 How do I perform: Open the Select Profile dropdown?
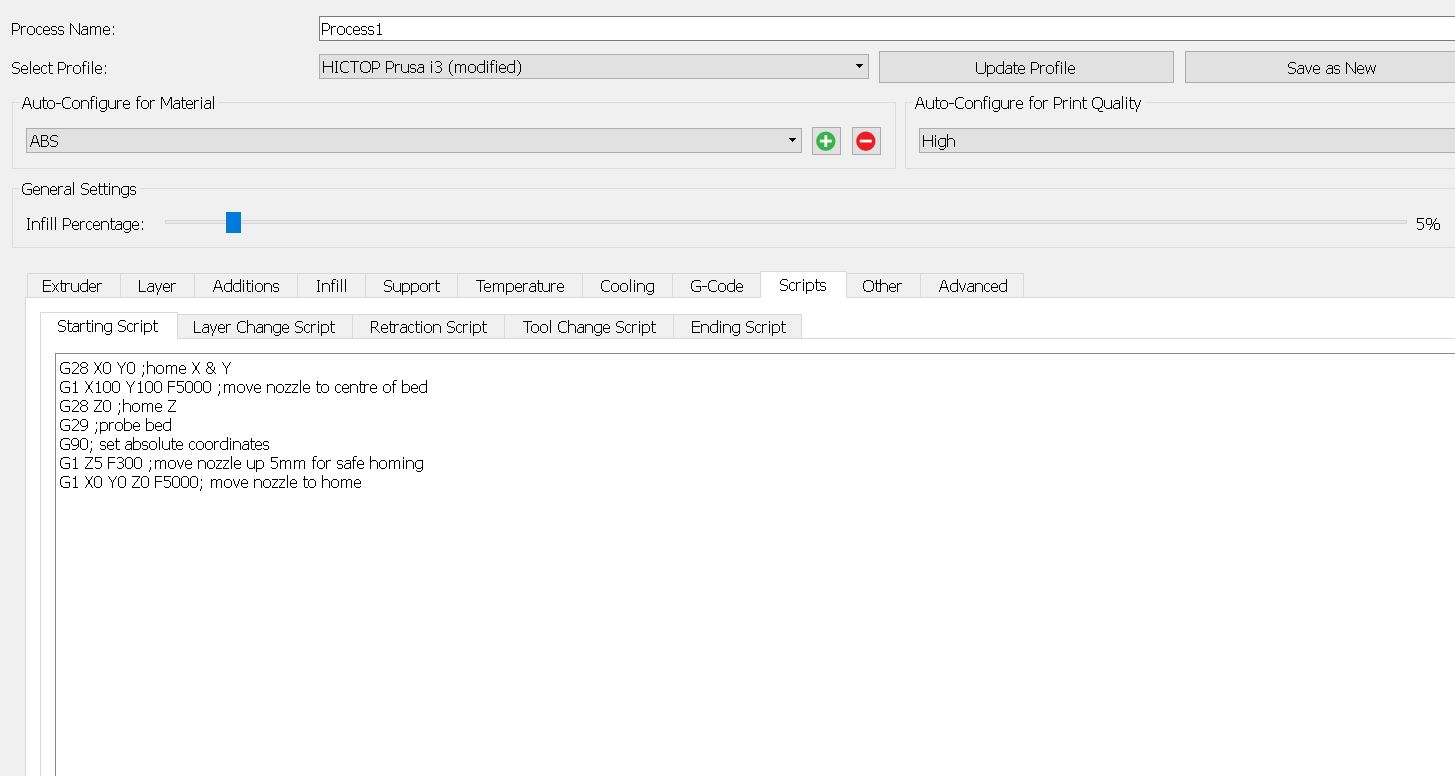coord(593,67)
